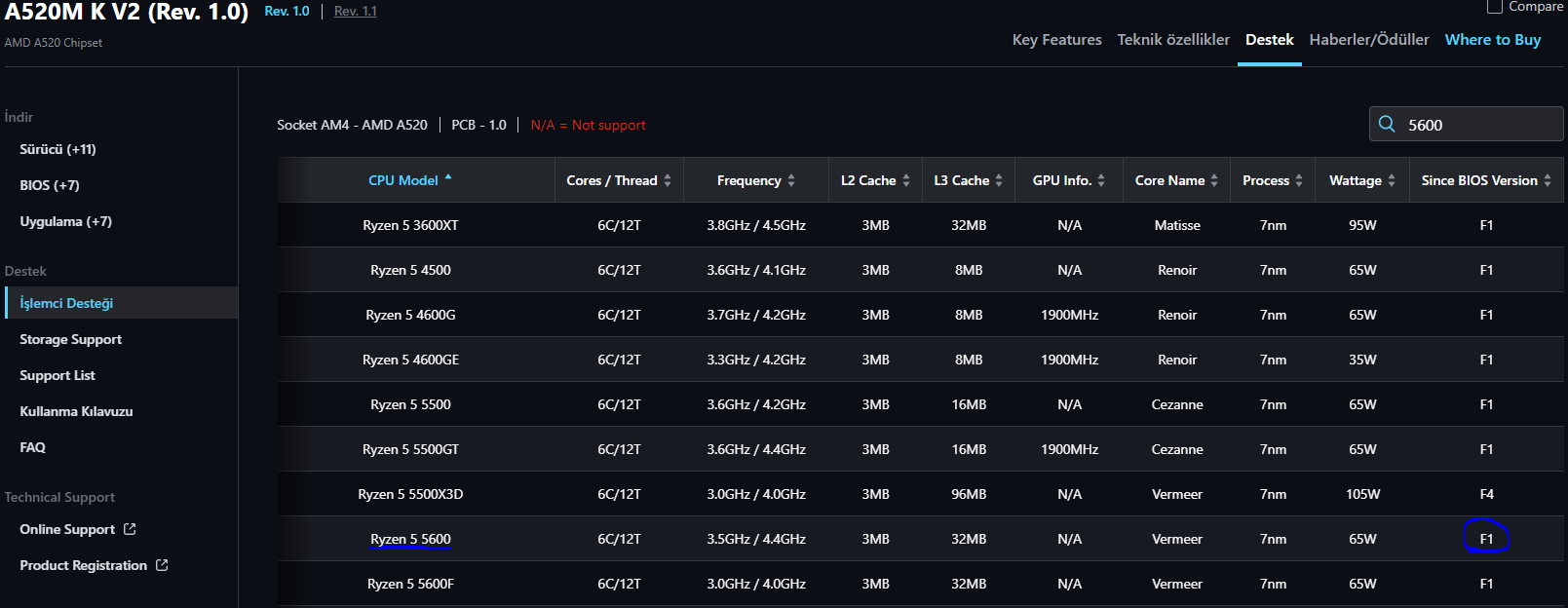Click the 35W wattage value
Viewport: 1568px width, 608px height.
pos(1362,360)
